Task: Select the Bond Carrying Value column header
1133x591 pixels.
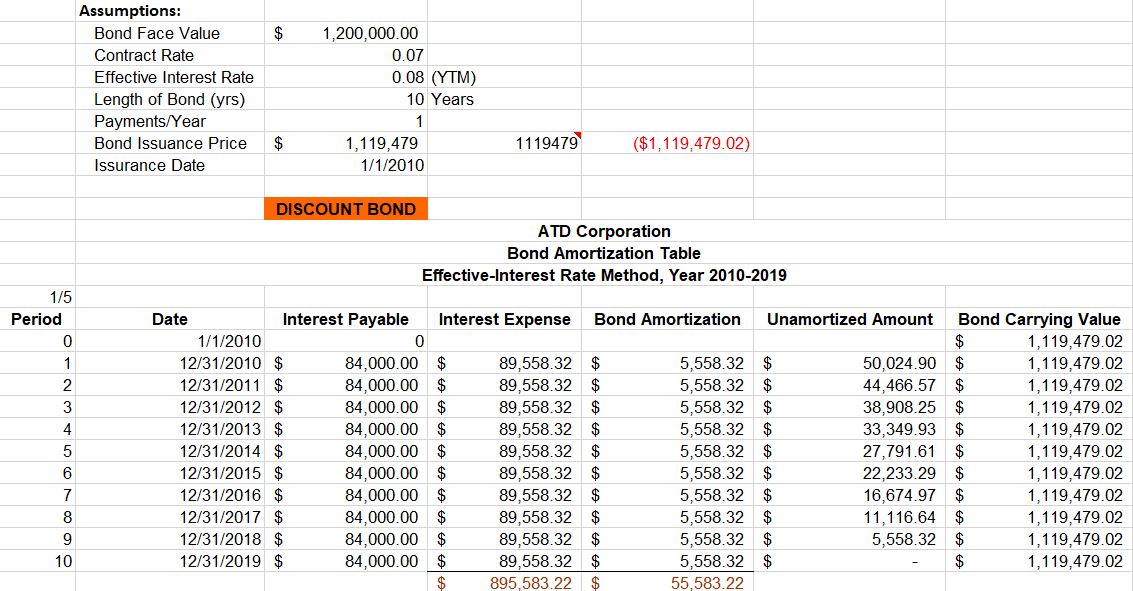Action: pyautogui.click(x=1039, y=319)
